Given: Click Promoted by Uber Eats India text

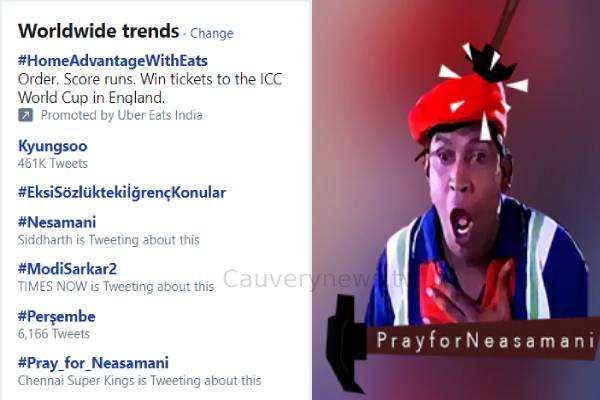Looking at the screenshot, I should (x=122, y=115).
